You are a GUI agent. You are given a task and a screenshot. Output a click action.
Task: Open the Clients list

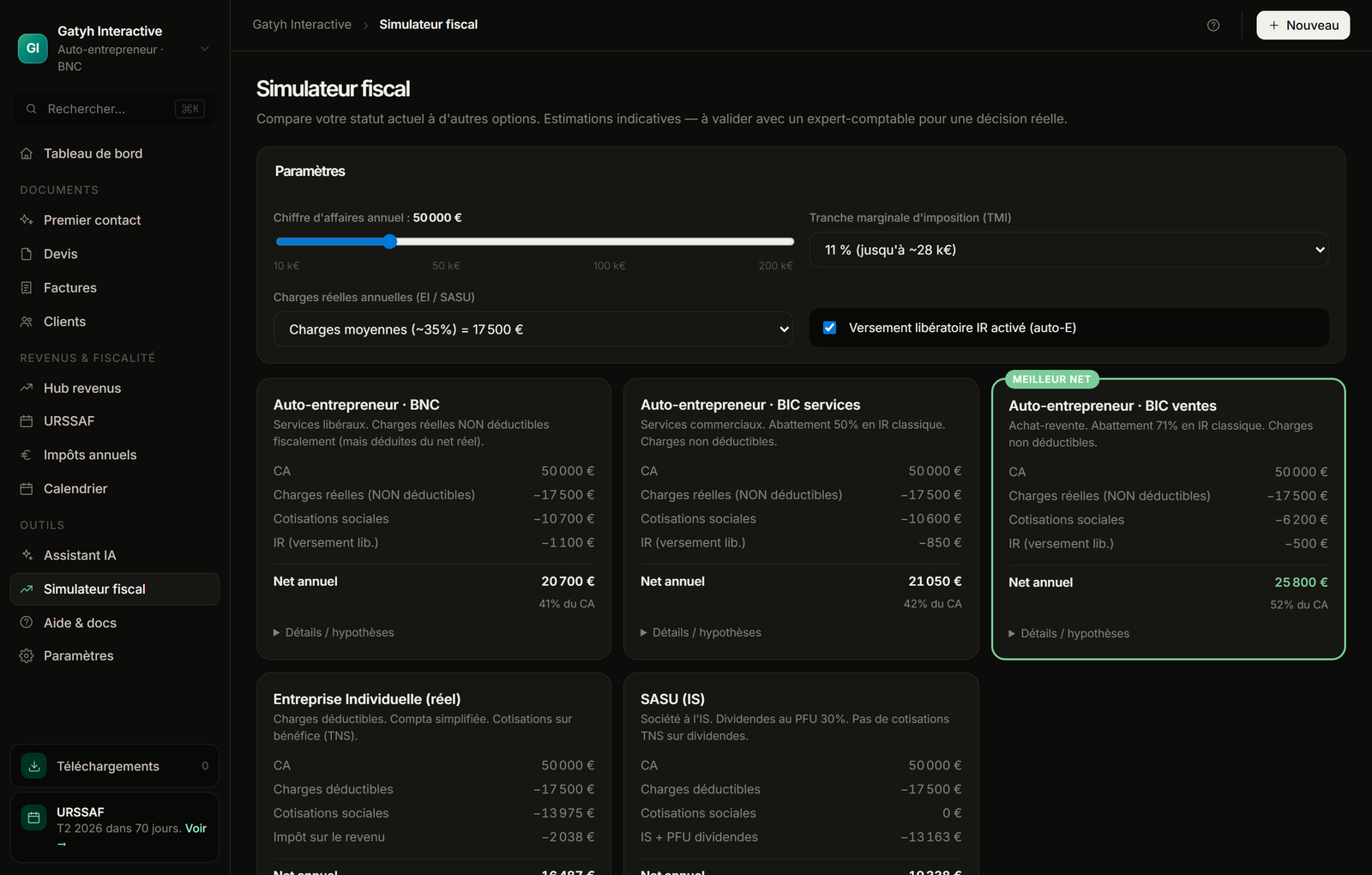point(114,322)
